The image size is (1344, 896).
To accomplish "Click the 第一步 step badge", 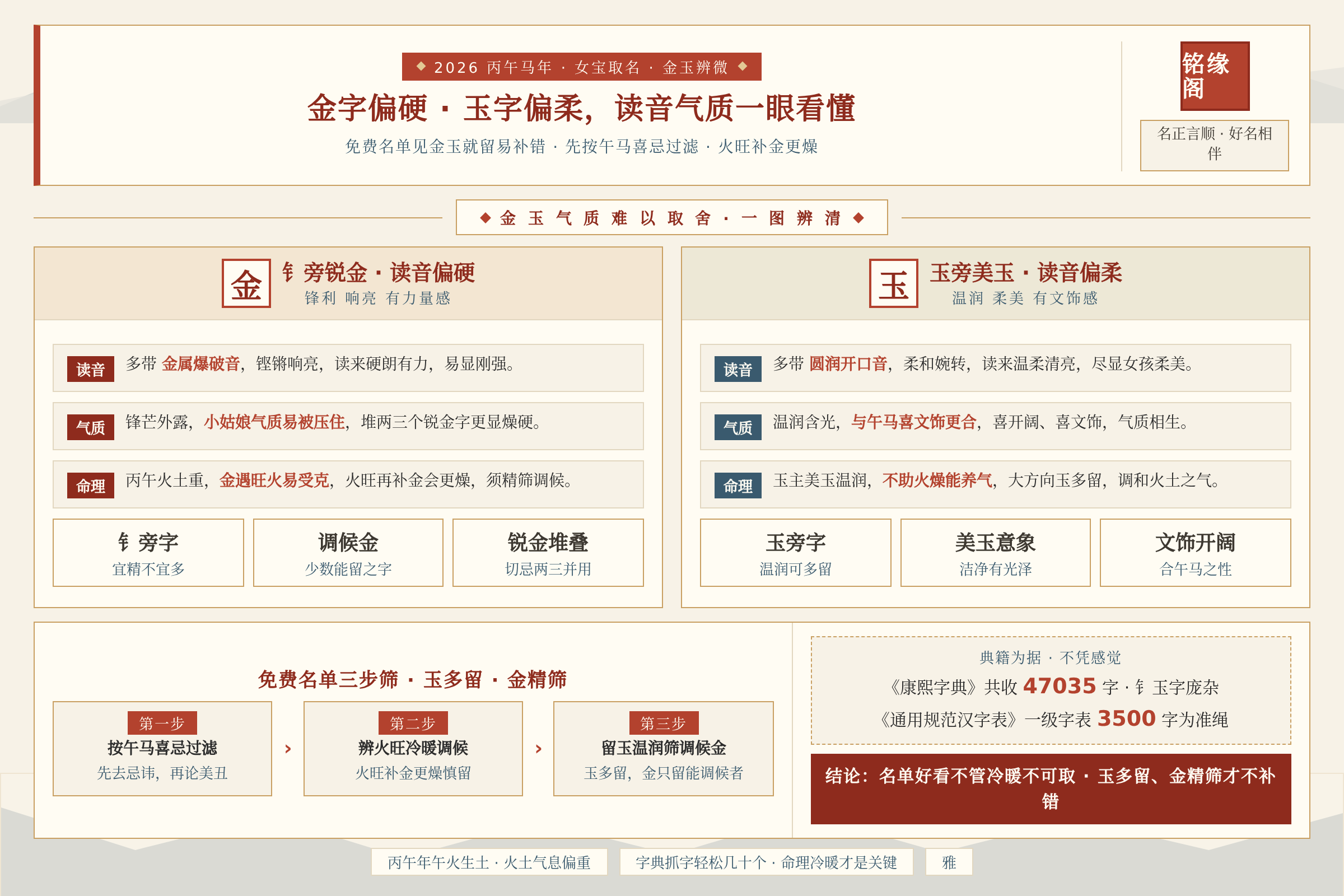I will click(162, 723).
